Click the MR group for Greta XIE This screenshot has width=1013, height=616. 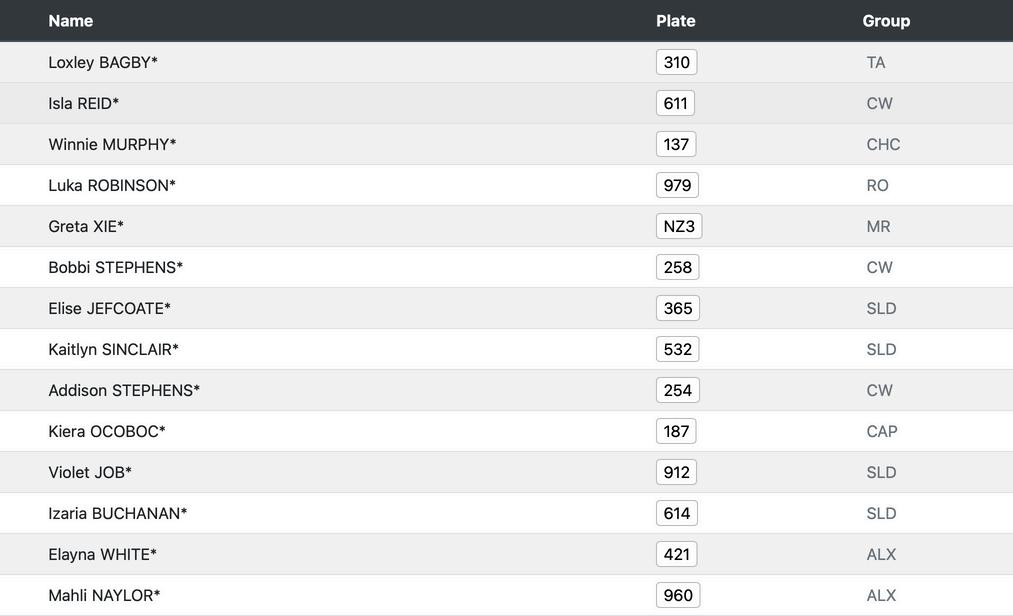tap(878, 226)
